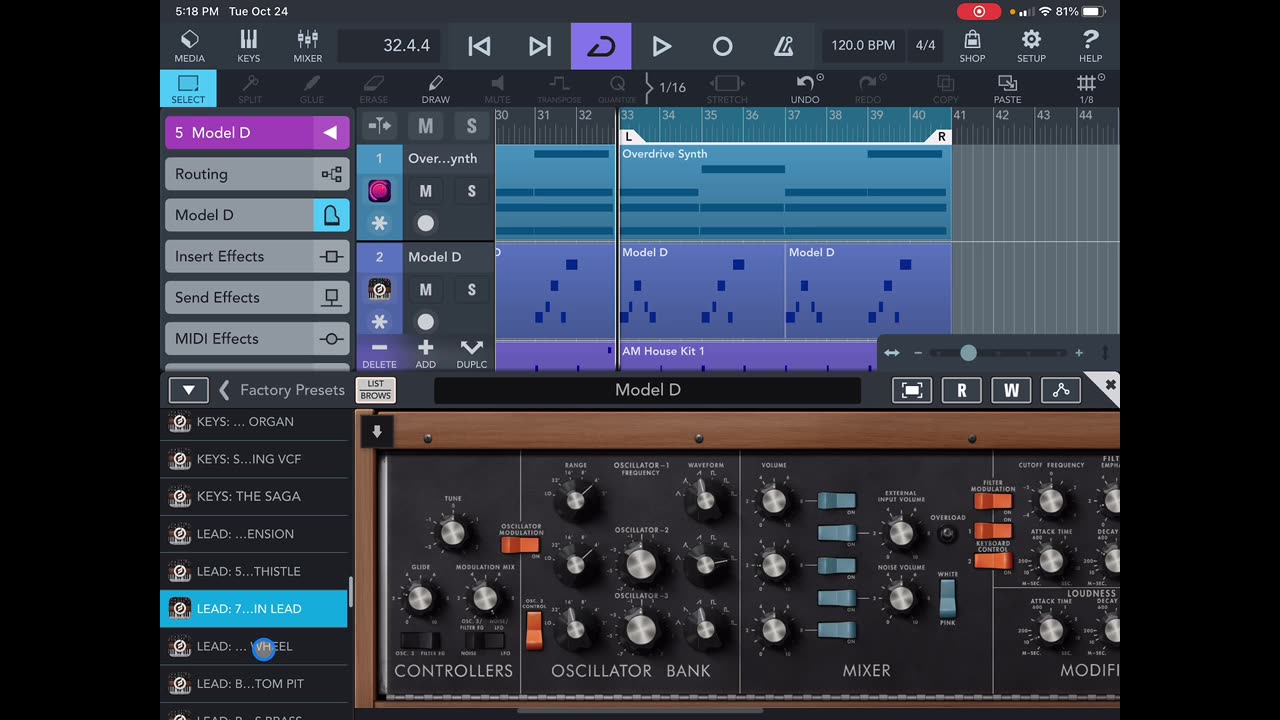Duplicate the selected track
The height and width of the screenshot is (720, 1280).
pos(472,354)
